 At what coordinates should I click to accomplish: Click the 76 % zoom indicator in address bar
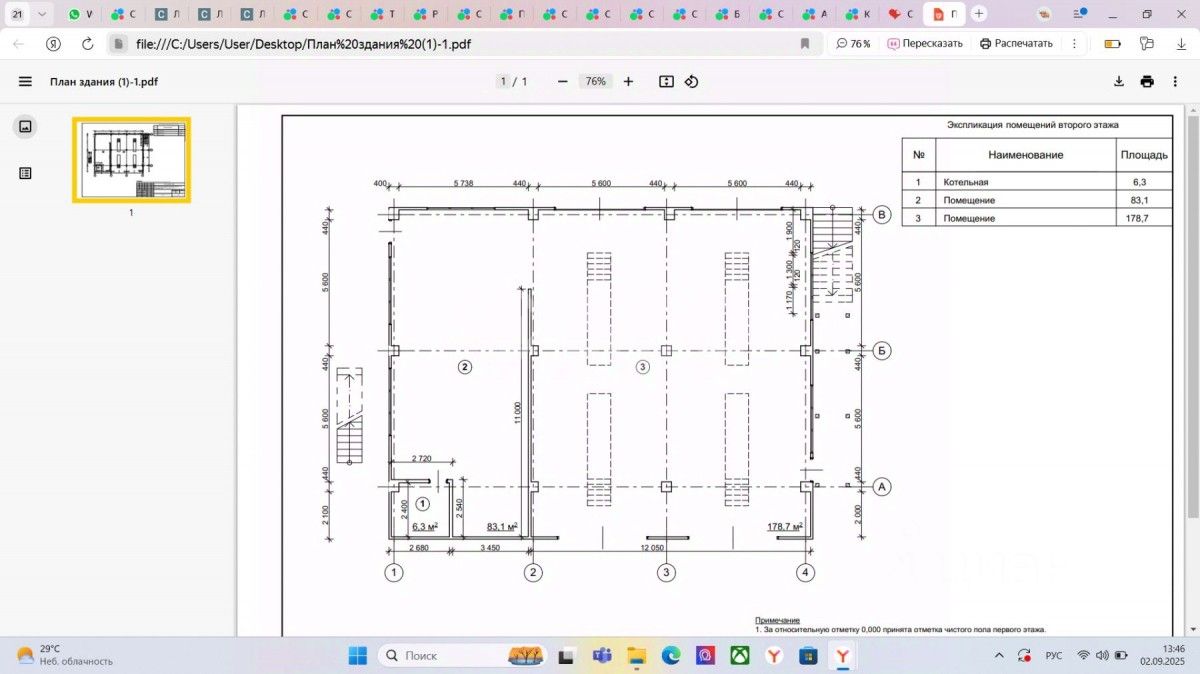click(x=853, y=44)
